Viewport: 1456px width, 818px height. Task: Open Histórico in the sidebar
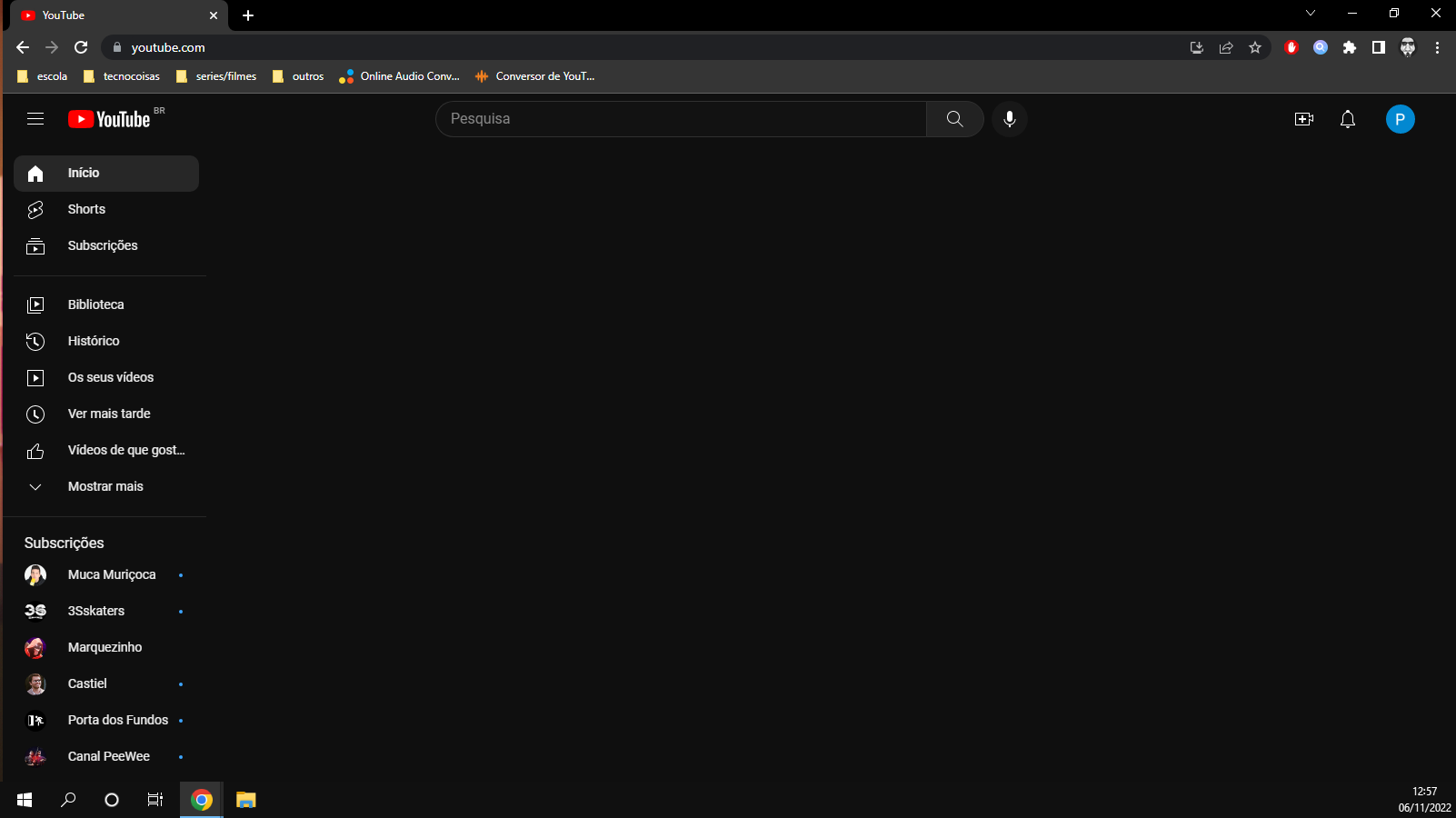[x=106, y=342]
